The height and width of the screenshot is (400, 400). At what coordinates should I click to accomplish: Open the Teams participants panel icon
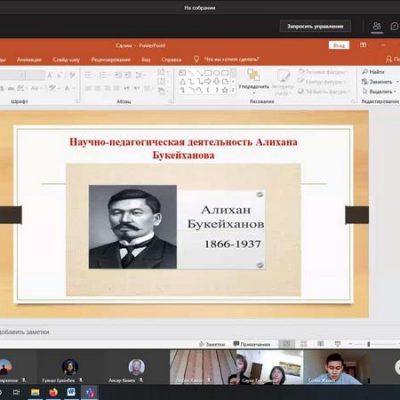[x=377, y=26]
